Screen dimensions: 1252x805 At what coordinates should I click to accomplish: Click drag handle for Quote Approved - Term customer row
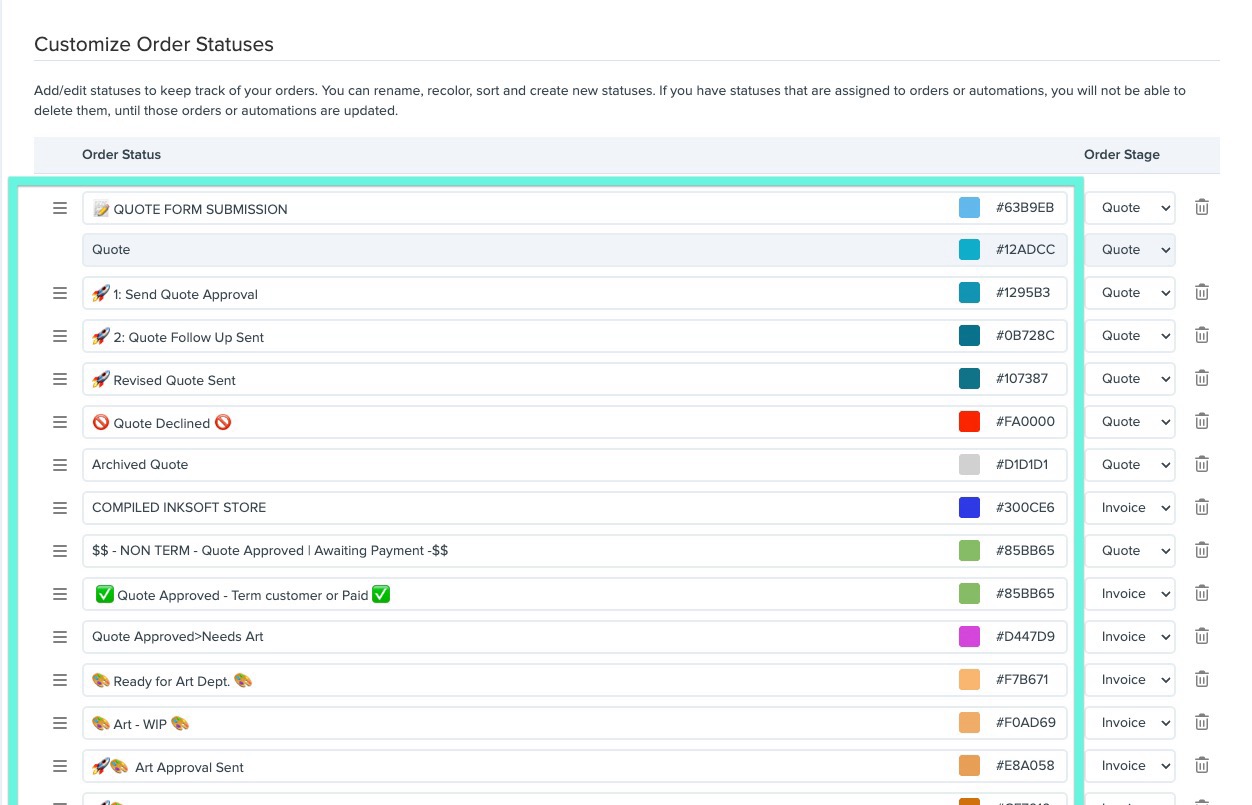coord(60,594)
